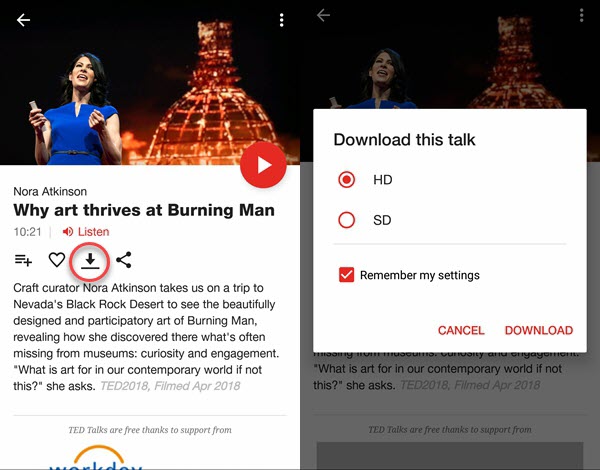Tap the dimmed back arrow behind the dialog
Screen dimensions: 600x470
coord(323,15)
